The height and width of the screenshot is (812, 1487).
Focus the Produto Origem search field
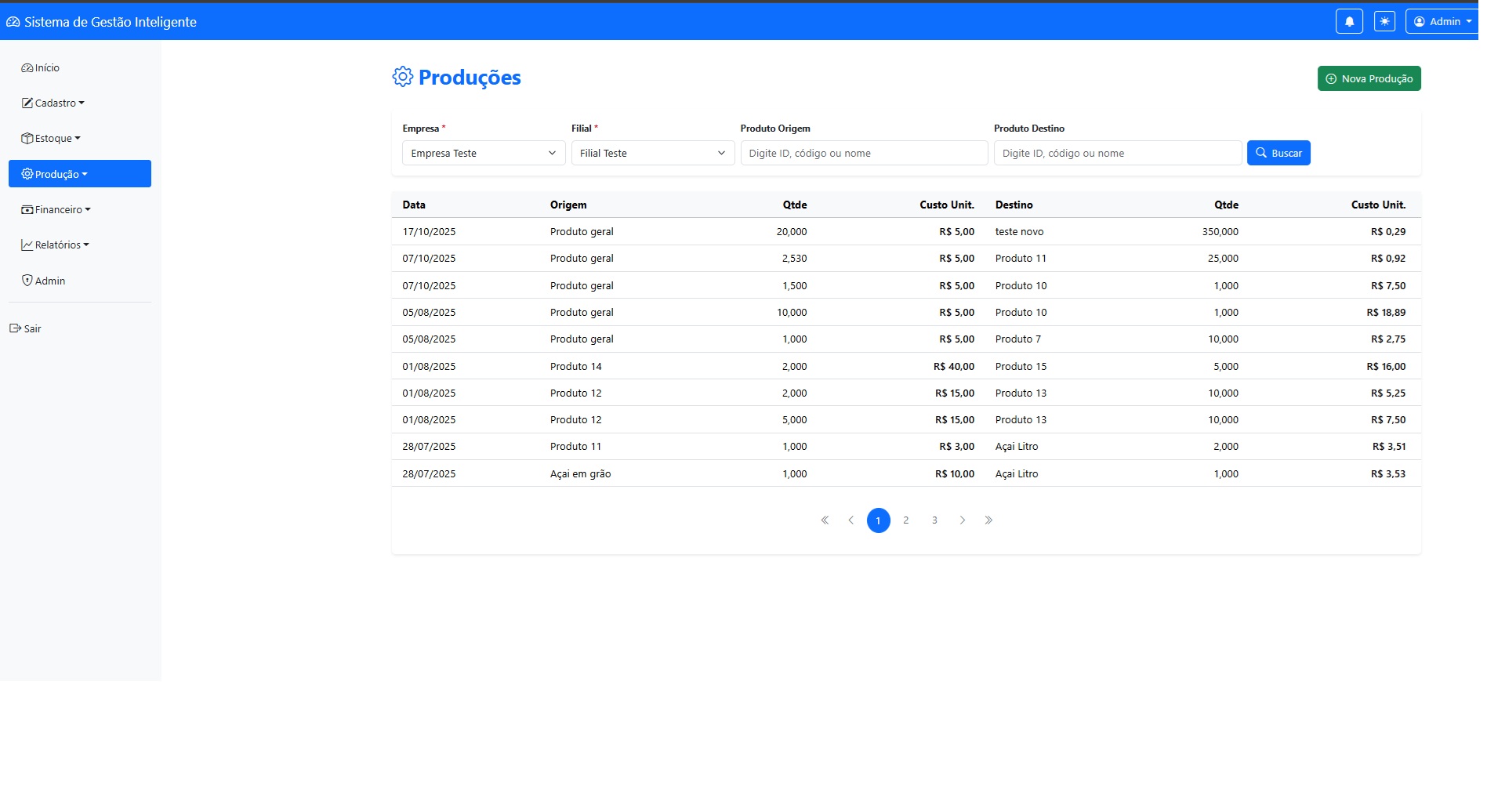tap(863, 154)
